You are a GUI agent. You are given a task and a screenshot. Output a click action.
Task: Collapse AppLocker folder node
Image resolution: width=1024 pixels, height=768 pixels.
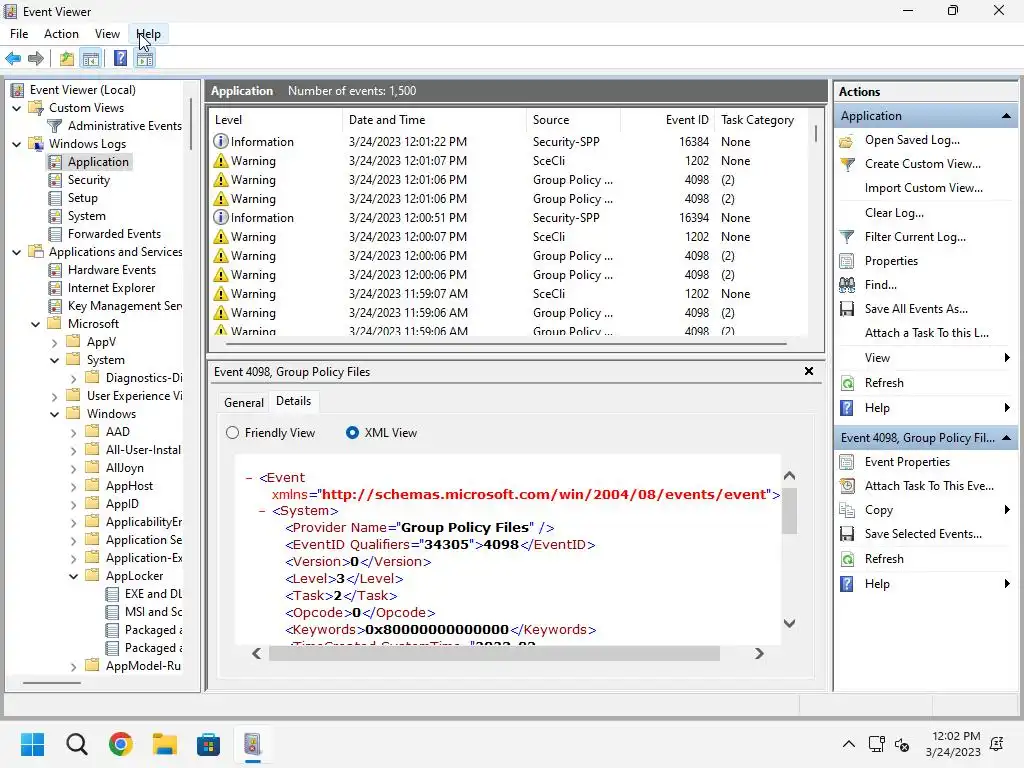pyautogui.click(x=73, y=576)
